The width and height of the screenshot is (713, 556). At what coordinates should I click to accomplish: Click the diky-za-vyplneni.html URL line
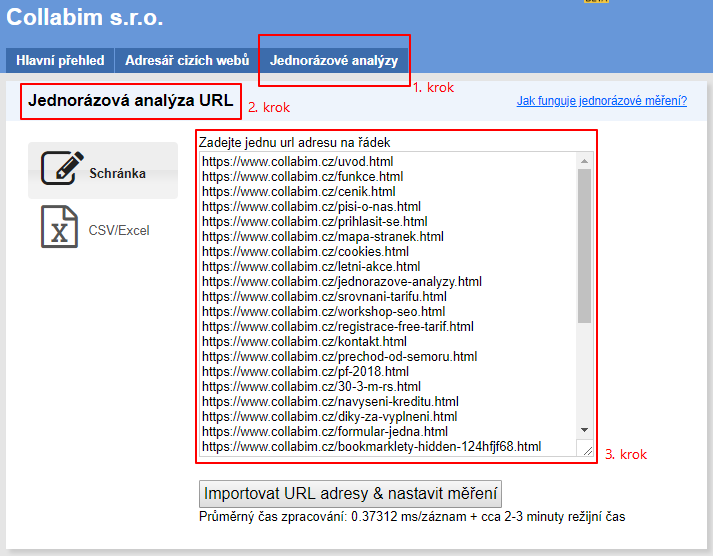330,416
